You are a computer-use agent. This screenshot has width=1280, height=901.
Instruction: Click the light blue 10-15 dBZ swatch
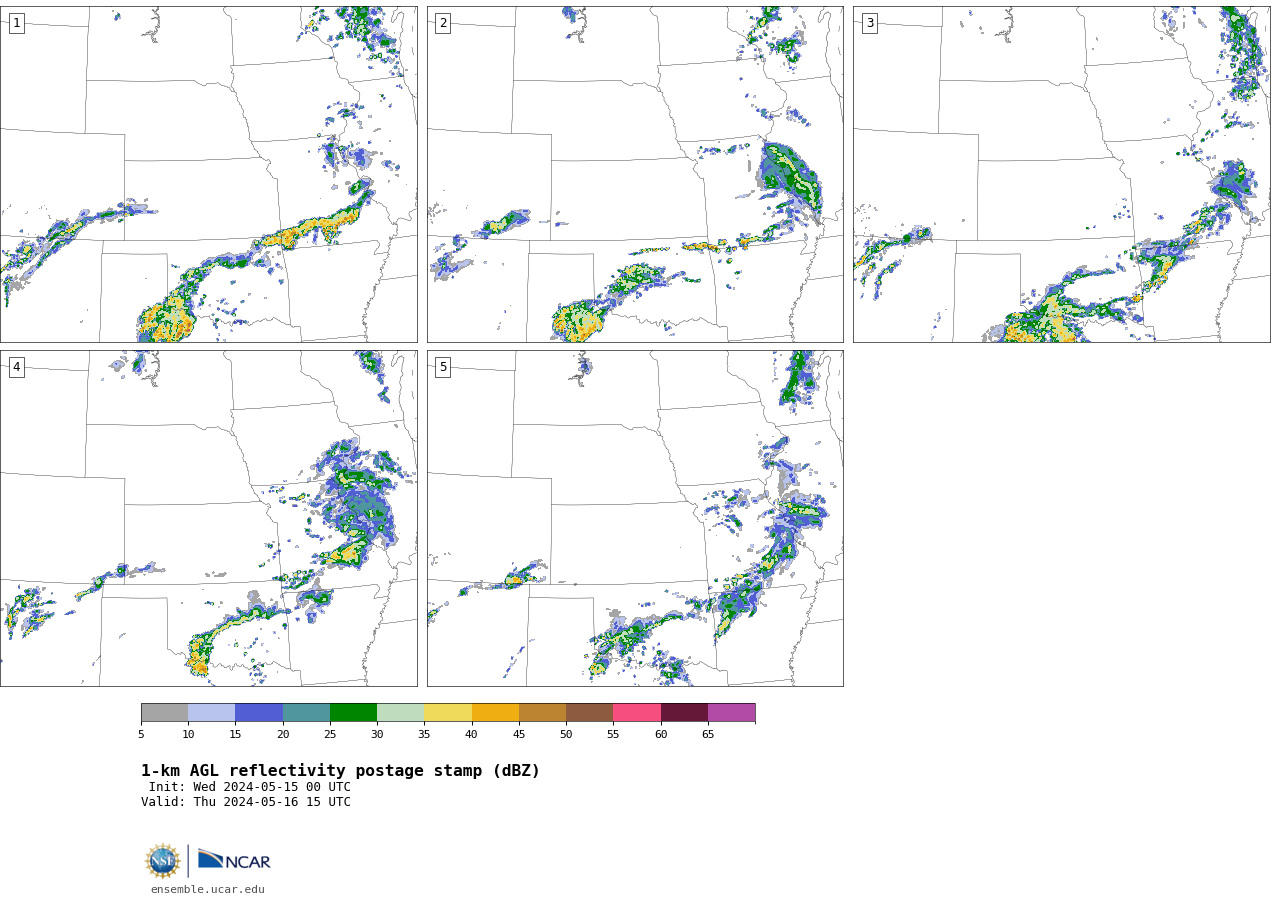pyautogui.click(x=211, y=712)
